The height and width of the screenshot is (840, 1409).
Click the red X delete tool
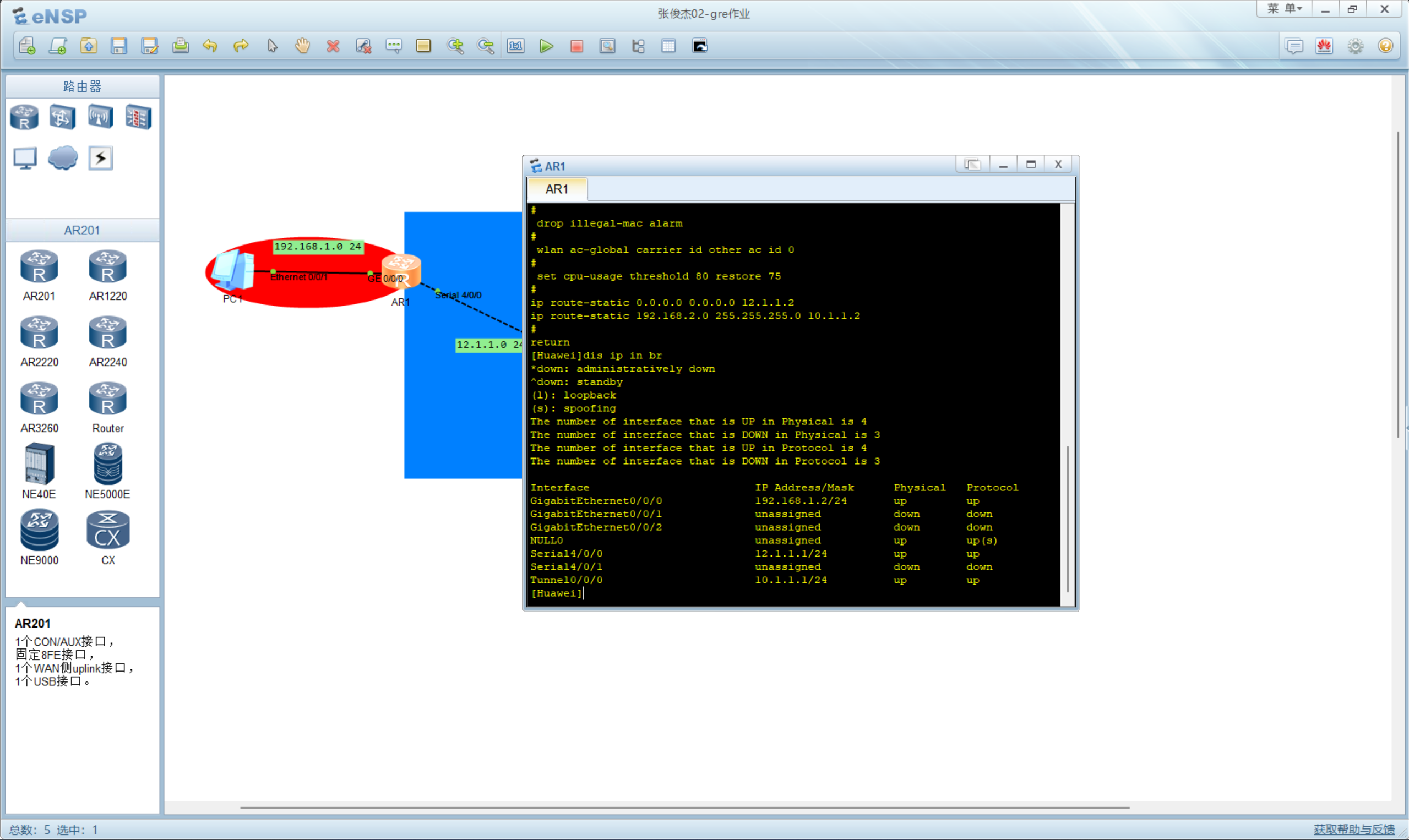pyautogui.click(x=333, y=46)
